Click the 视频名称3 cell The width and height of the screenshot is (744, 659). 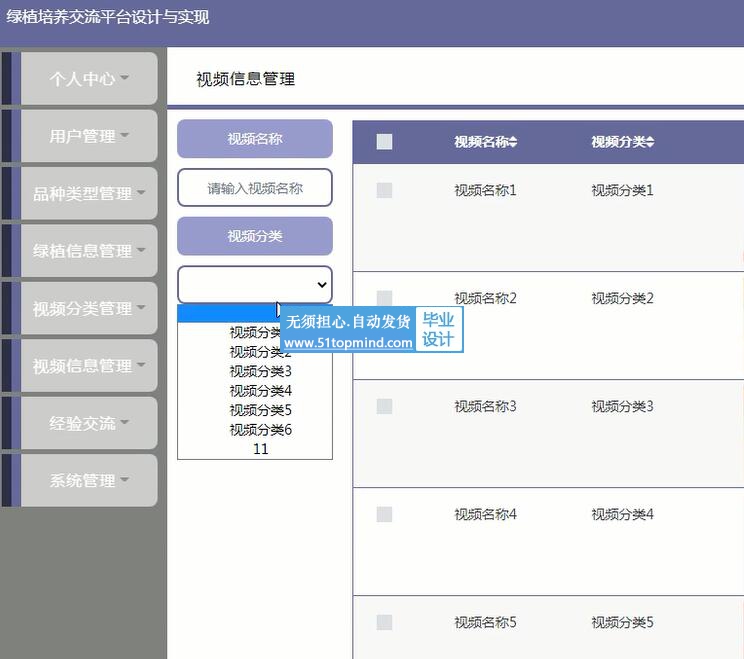tap(485, 406)
